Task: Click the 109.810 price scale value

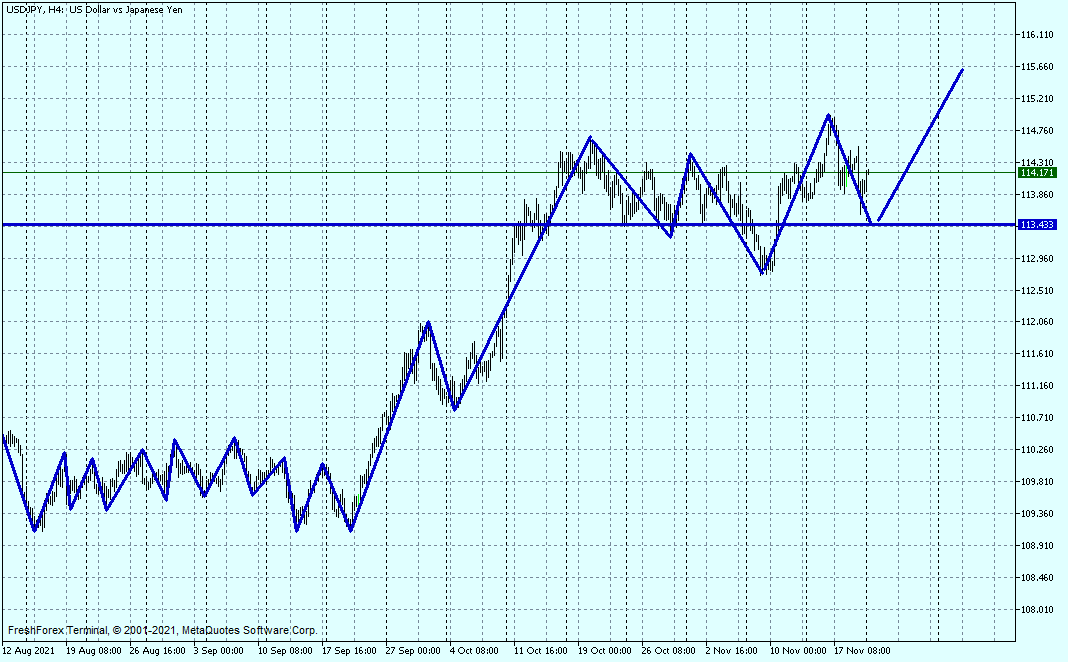Action: click(1037, 482)
